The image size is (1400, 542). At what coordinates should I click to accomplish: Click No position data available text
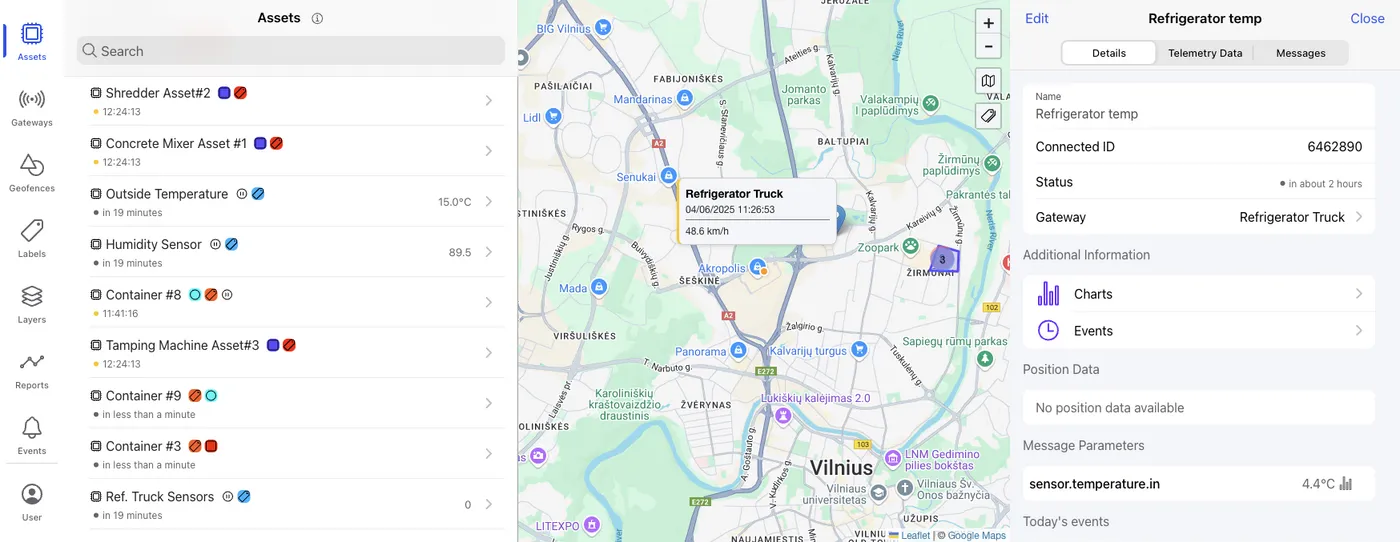coord(1110,408)
